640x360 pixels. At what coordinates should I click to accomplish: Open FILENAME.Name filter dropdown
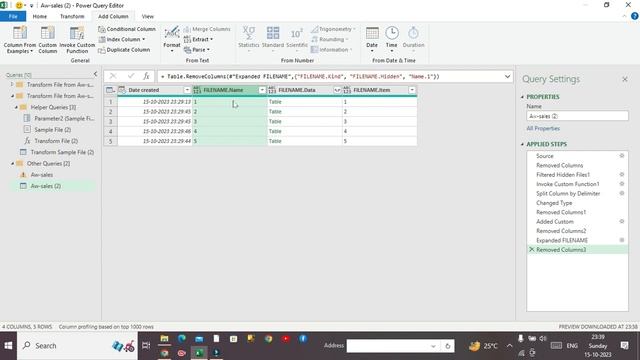(262, 90)
